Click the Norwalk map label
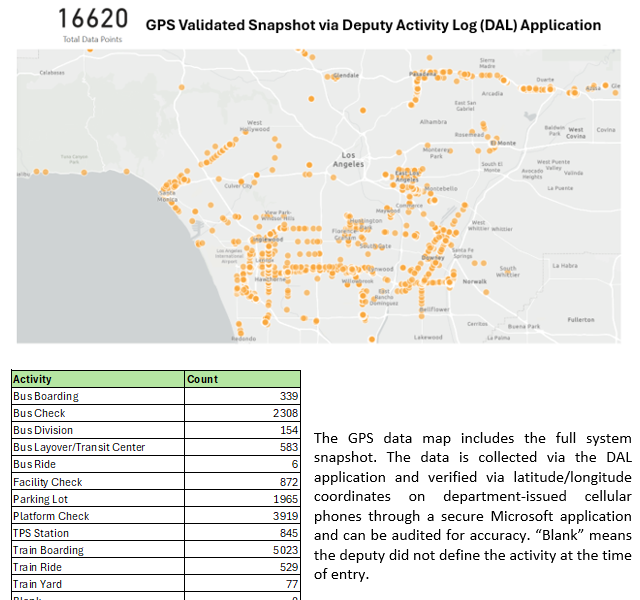Viewport: 640px width, 600px height. pos(474,282)
